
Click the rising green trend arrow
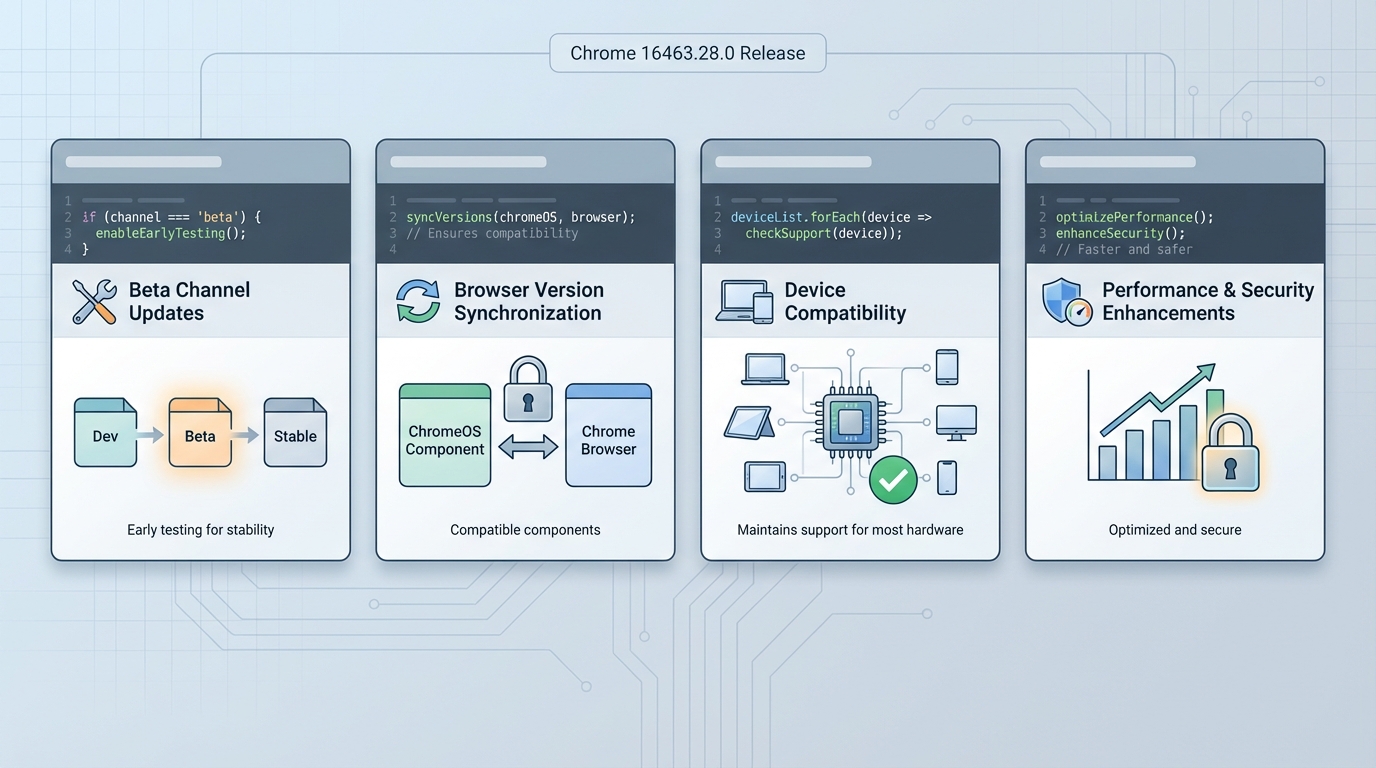point(1158,398)
